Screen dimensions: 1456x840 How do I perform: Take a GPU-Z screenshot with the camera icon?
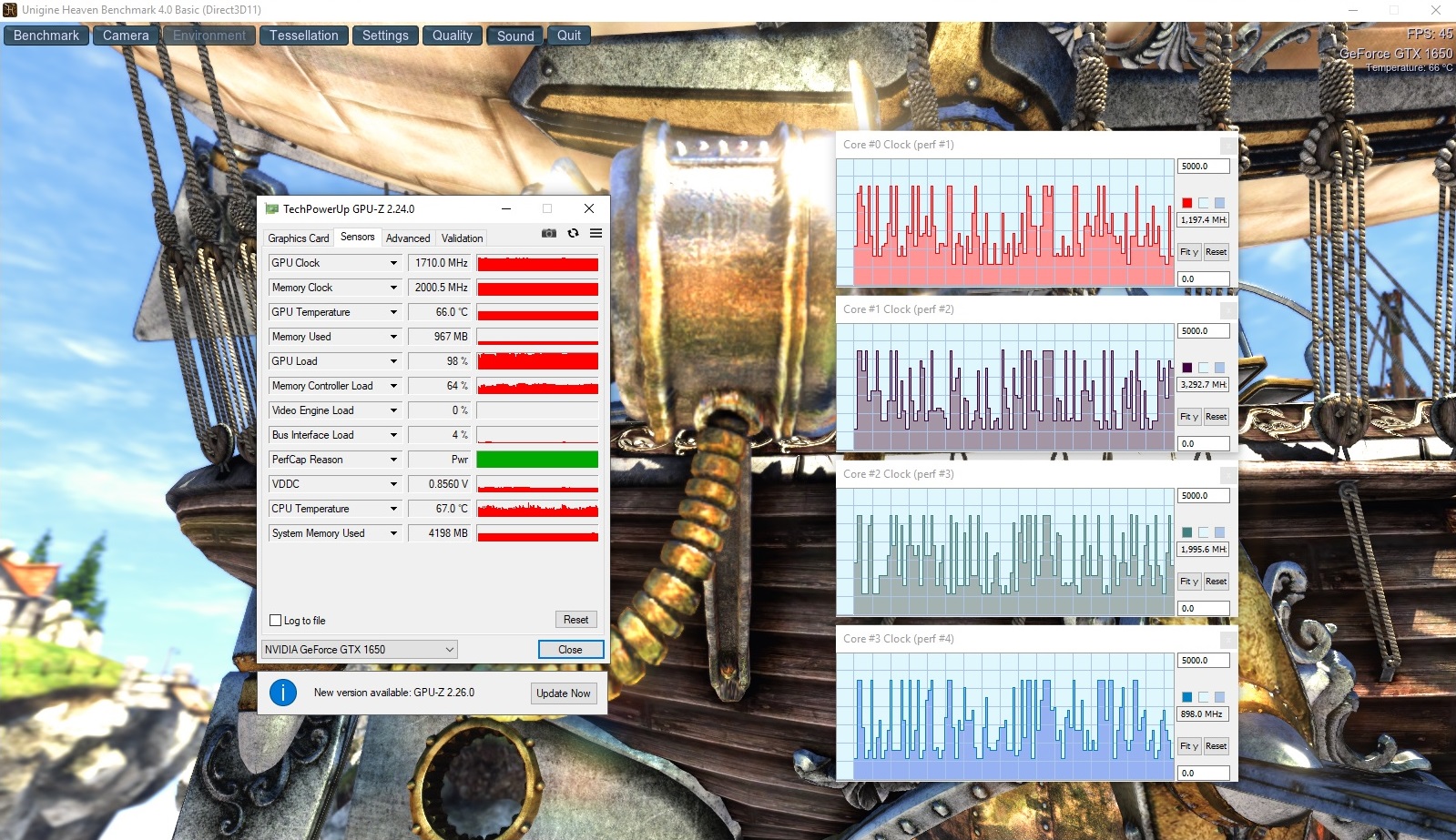548,234
